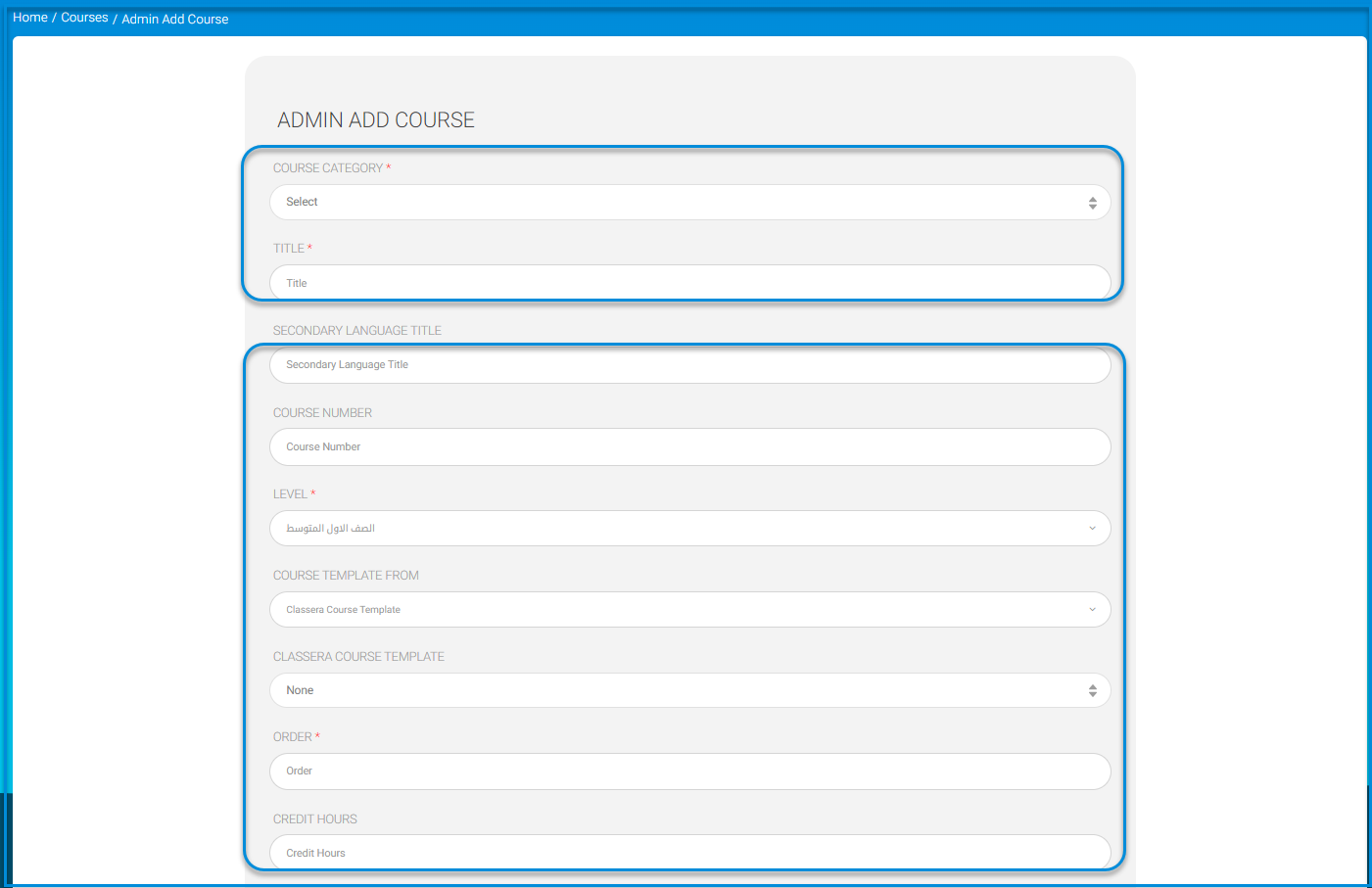Open the Classera Course Template select
1372x888 pixels.
[x=690, y=690]
